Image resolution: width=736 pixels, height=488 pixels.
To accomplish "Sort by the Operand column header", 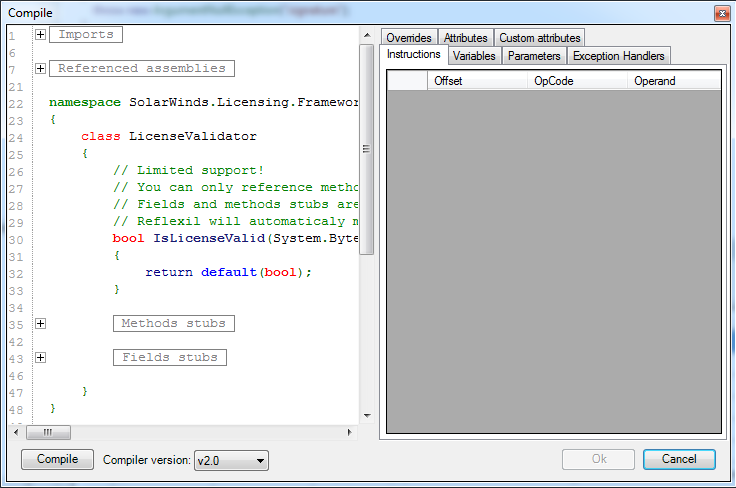I will point(674,81).
